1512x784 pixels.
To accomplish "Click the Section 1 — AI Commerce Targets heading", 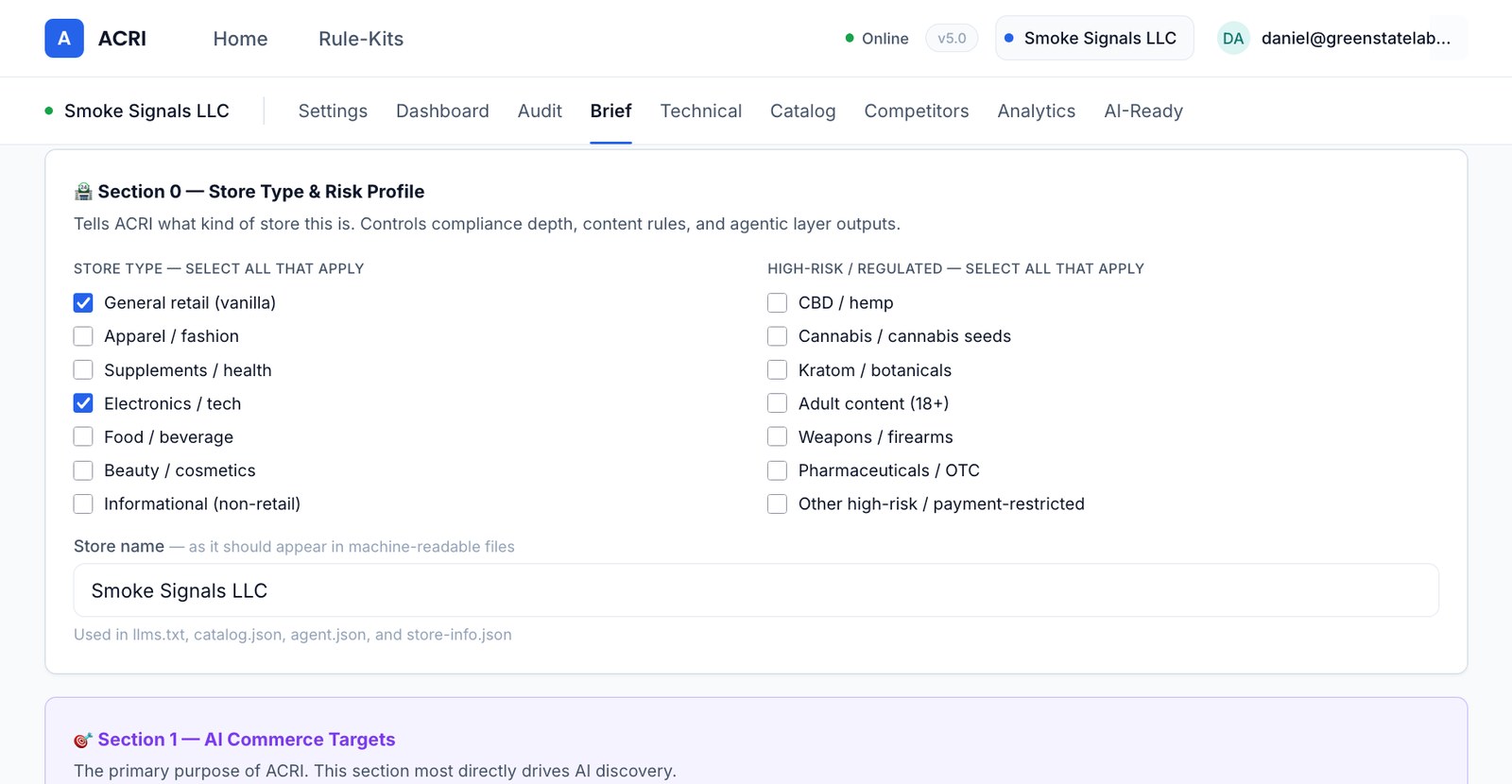I will tap(247, 740).
